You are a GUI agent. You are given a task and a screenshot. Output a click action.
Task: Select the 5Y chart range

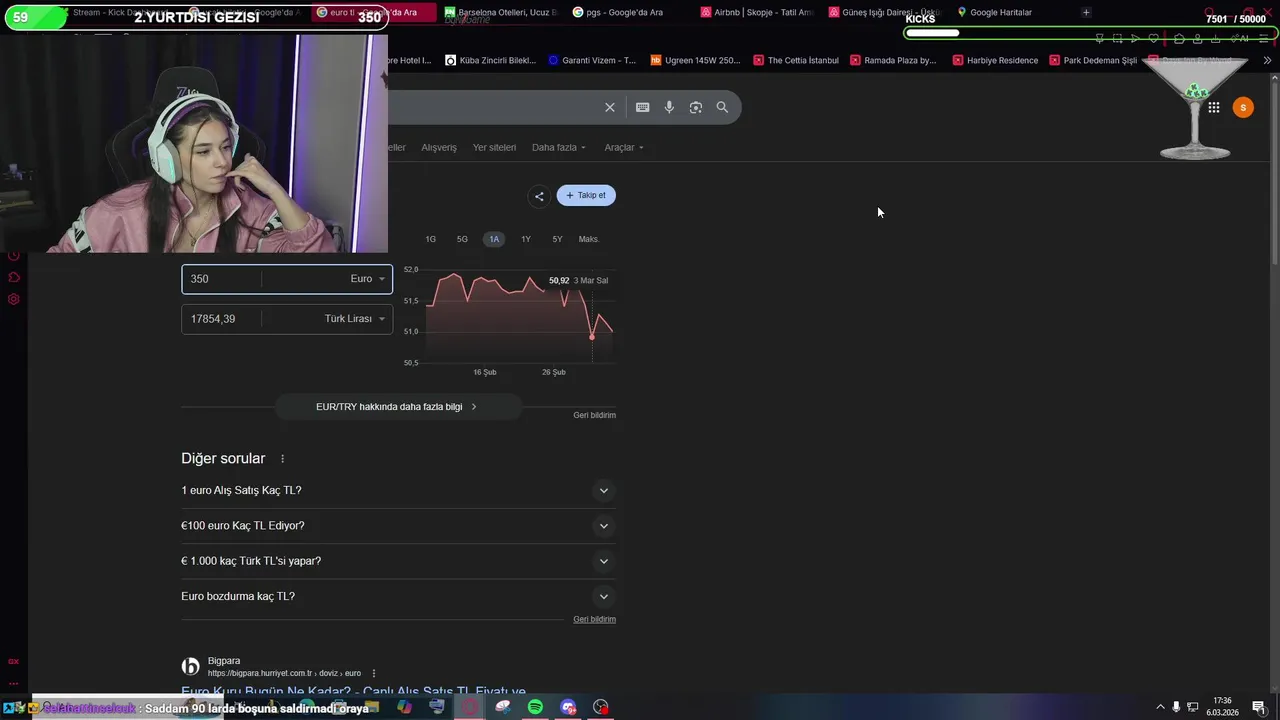(557, 240)
